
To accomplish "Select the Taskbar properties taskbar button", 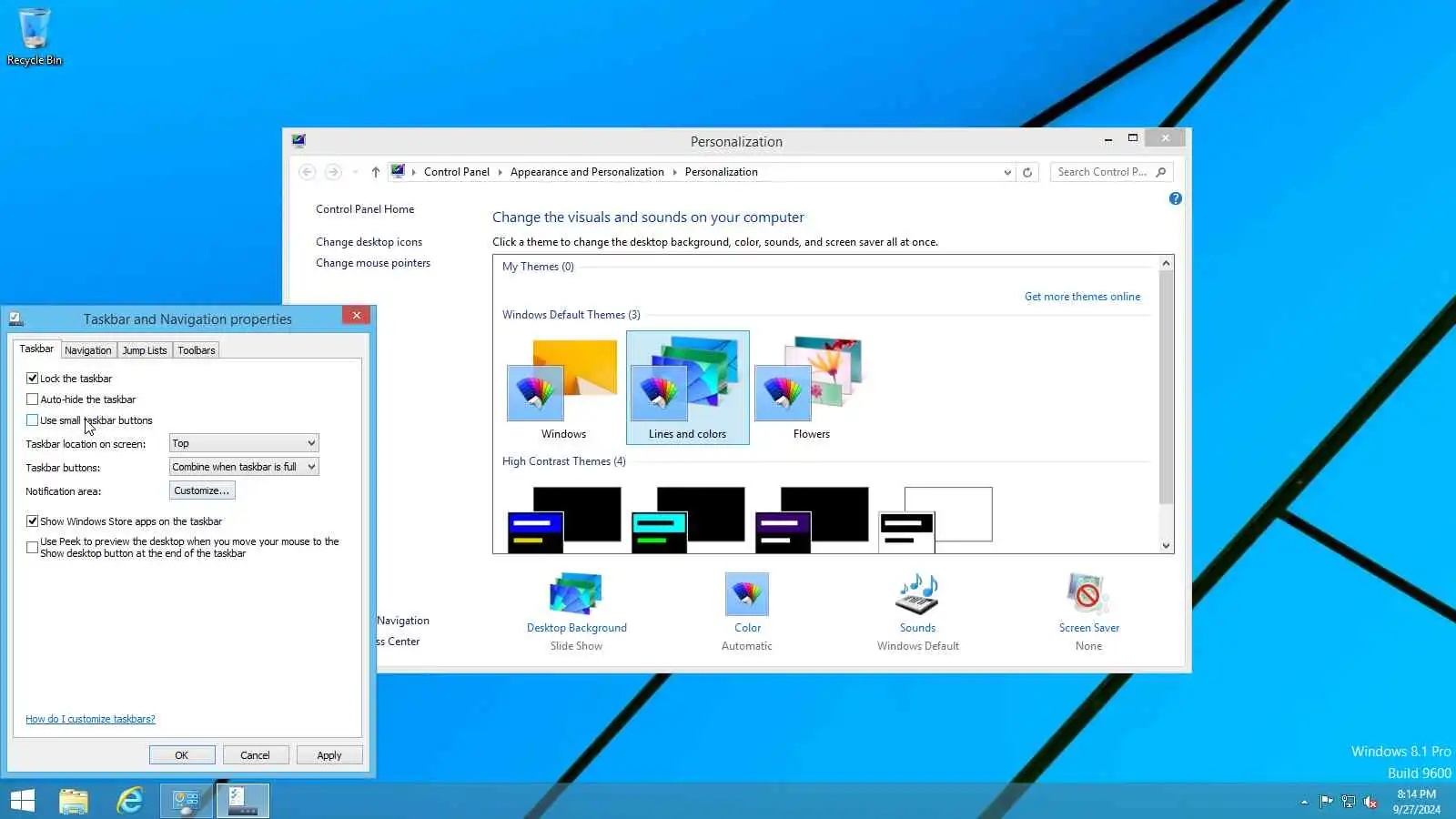I will click(x=243, y=801).
